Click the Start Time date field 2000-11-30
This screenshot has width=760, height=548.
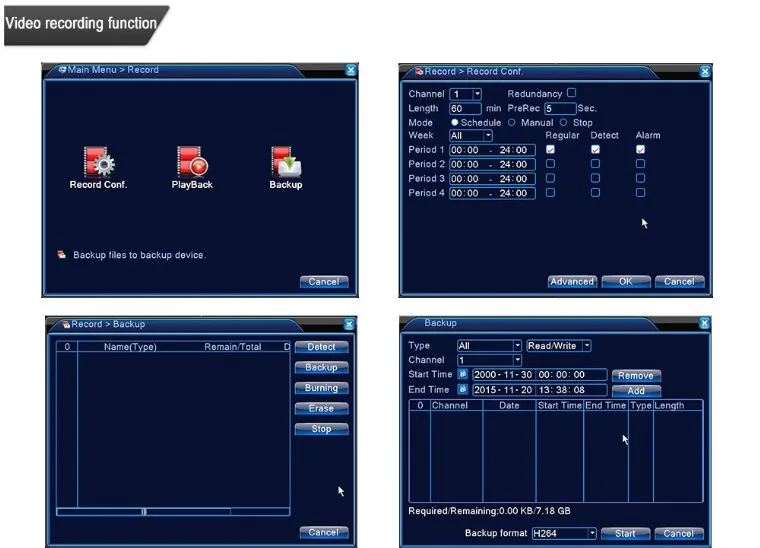[x=503, y=375]
